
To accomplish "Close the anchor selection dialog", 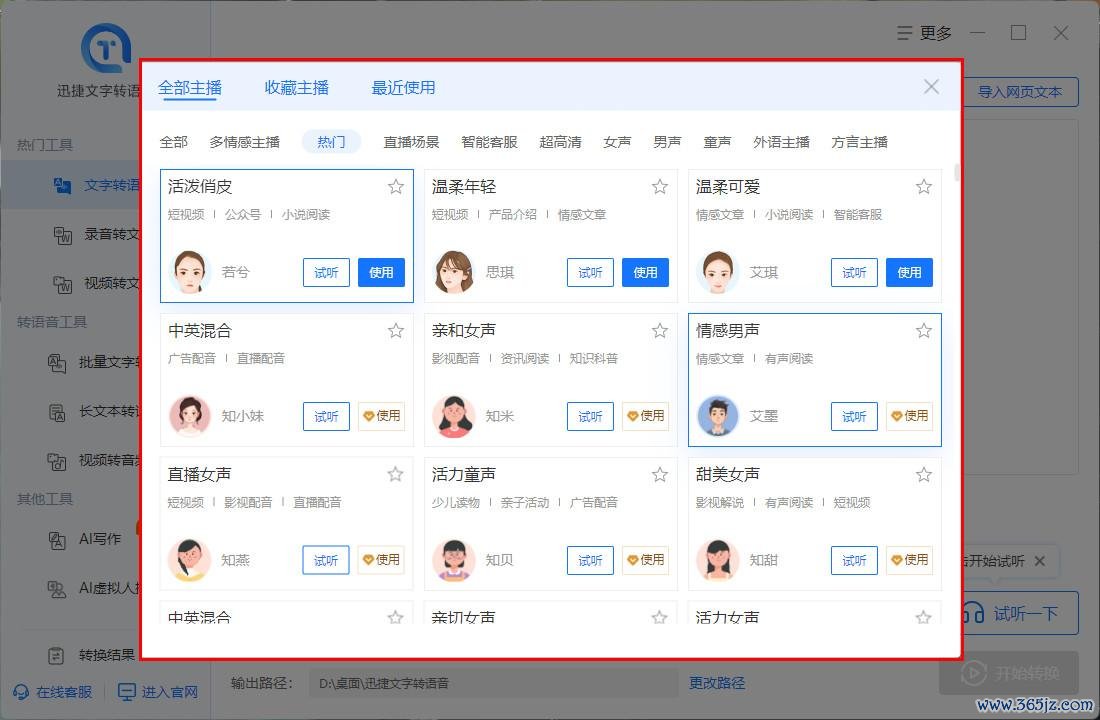I will pyautogui.click(x=931, y=87).
